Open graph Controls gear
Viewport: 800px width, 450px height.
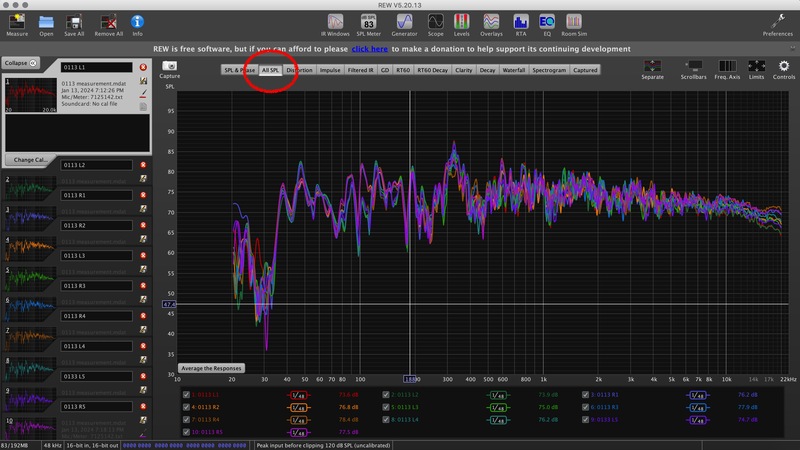[x=784, y=68]
